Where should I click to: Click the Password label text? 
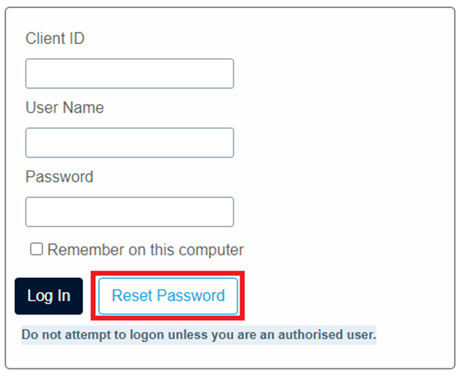59,177
